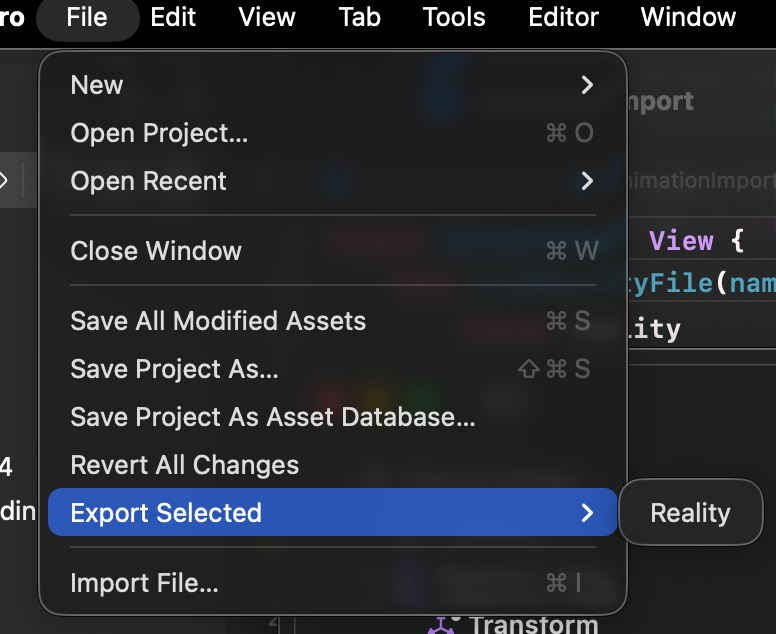Open the Tools menu
Screen dimensions: 776x634
(x=454, y=17)
